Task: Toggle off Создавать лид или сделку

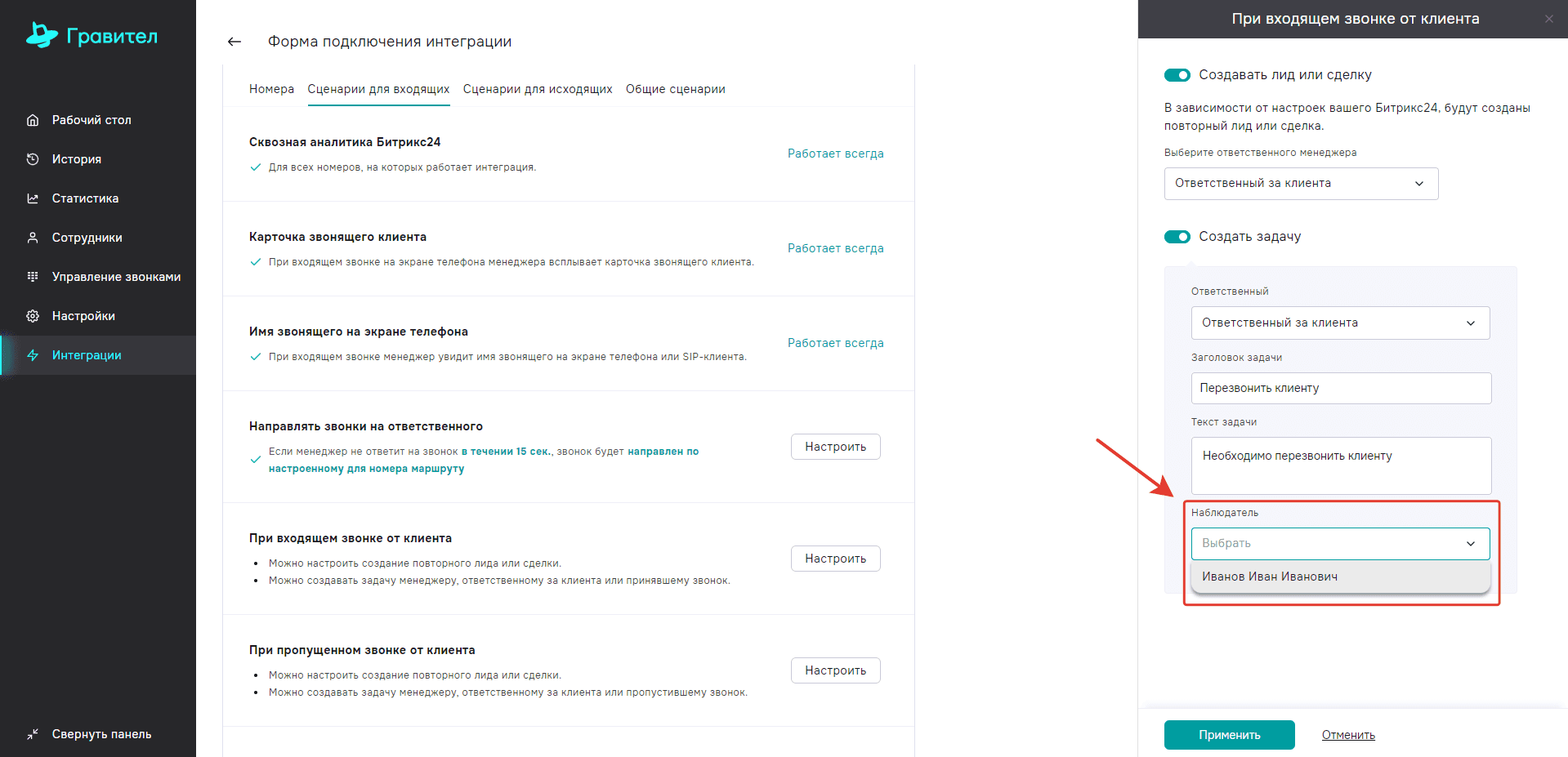Action: pos(1177,75)
